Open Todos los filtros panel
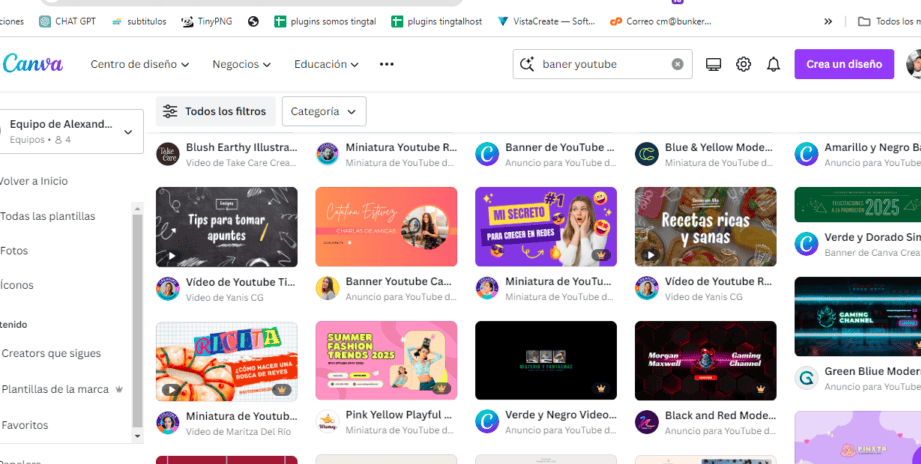 215,111
